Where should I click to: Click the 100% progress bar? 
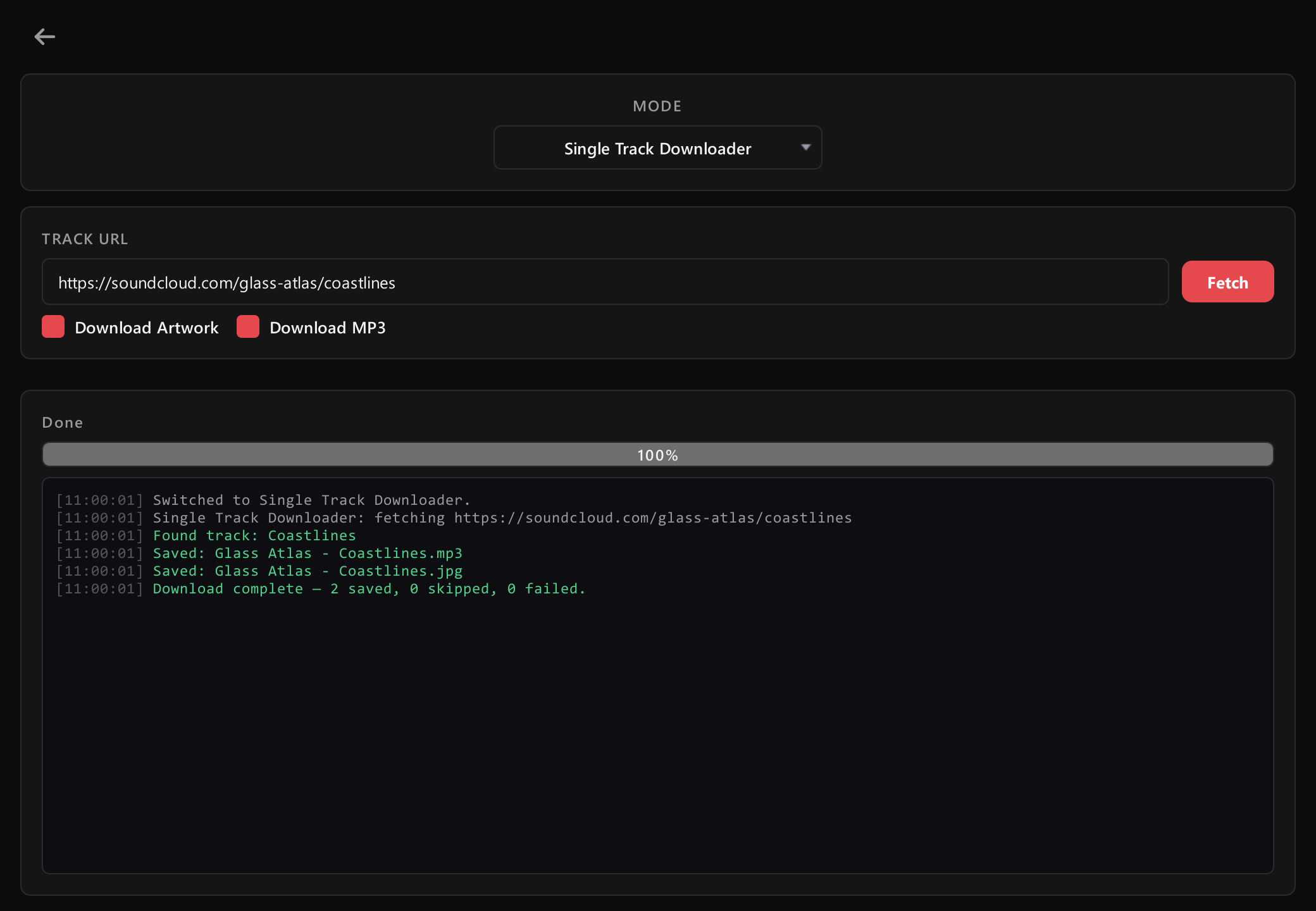tap(657, 455)
